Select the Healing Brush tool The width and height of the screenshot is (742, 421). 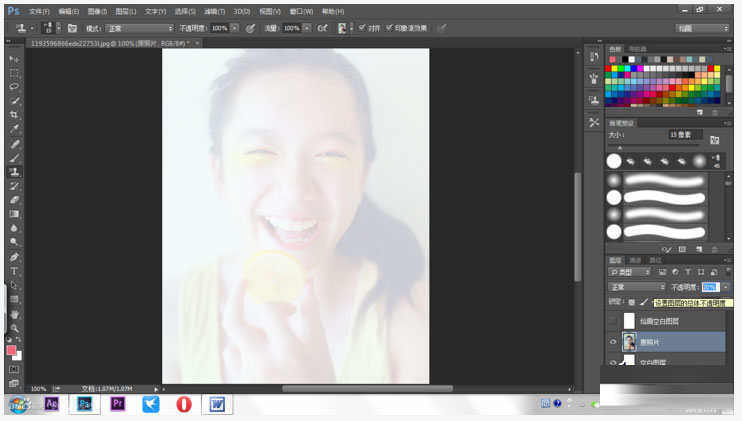[14, 144]
